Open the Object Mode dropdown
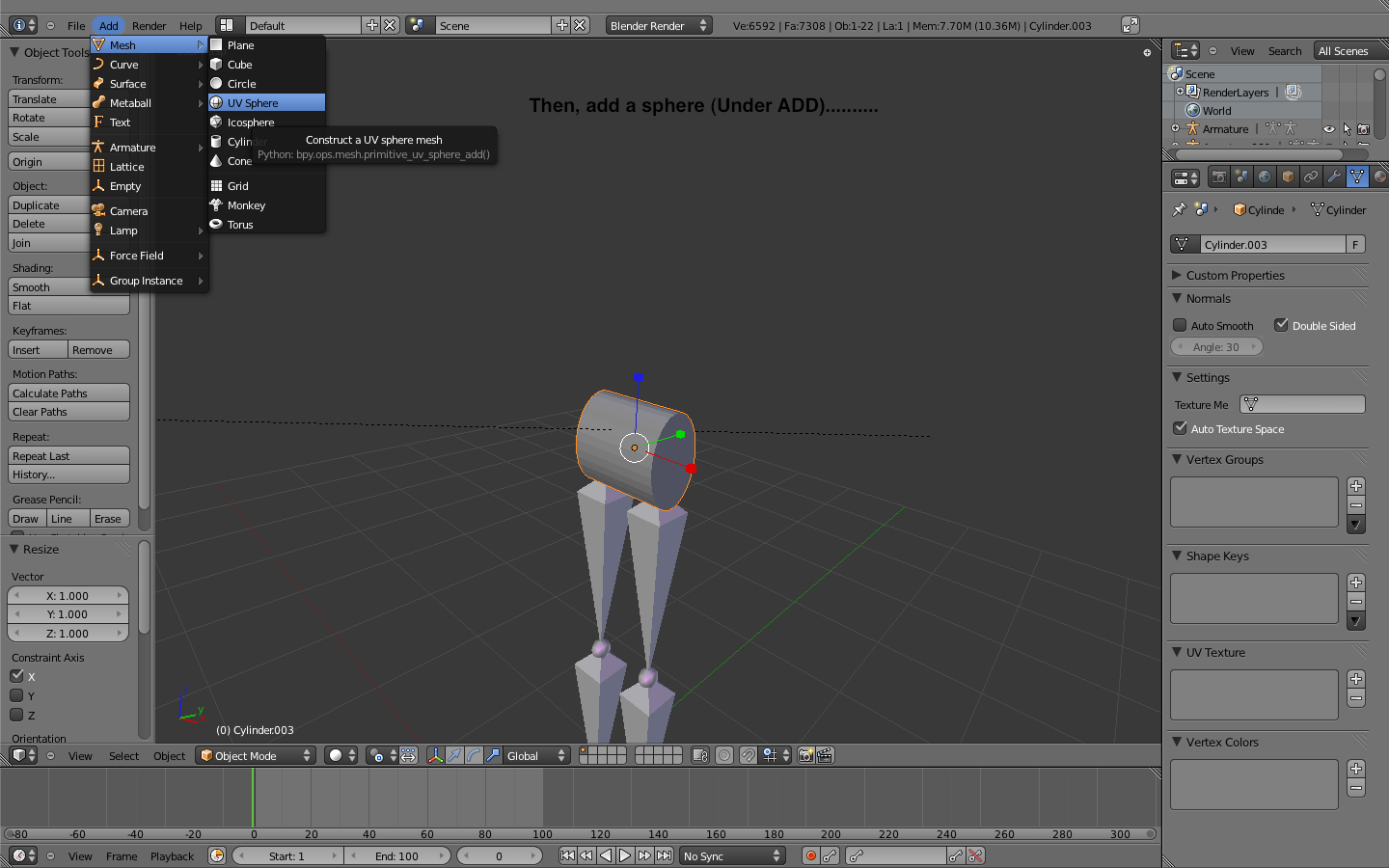1389x868 pixels. [254, 756]
